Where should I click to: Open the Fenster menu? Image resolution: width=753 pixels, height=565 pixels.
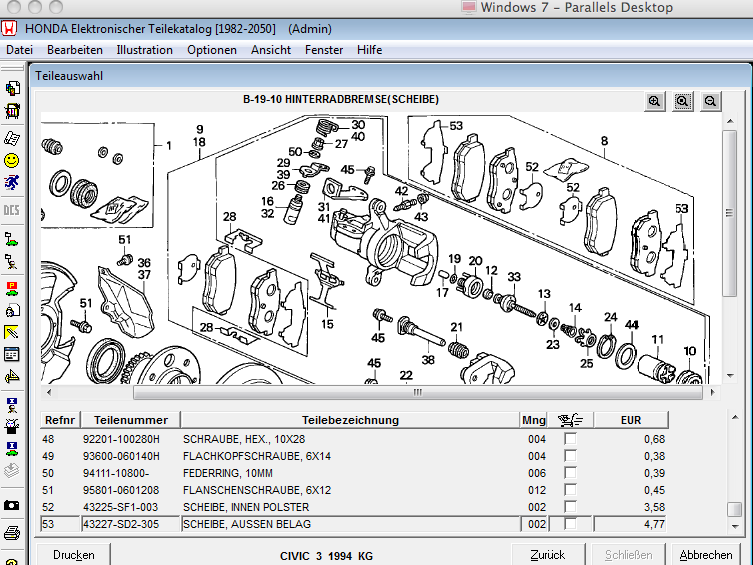(324, 50)
